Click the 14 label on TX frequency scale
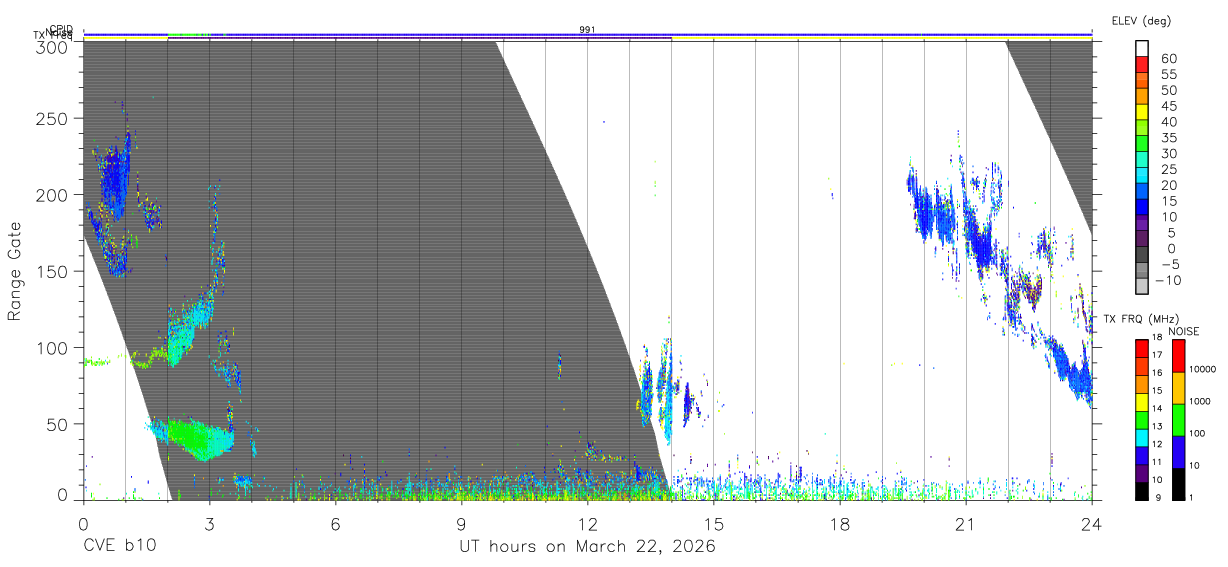Screen dimensions: 1228x567 click(x=1155, y=408)
